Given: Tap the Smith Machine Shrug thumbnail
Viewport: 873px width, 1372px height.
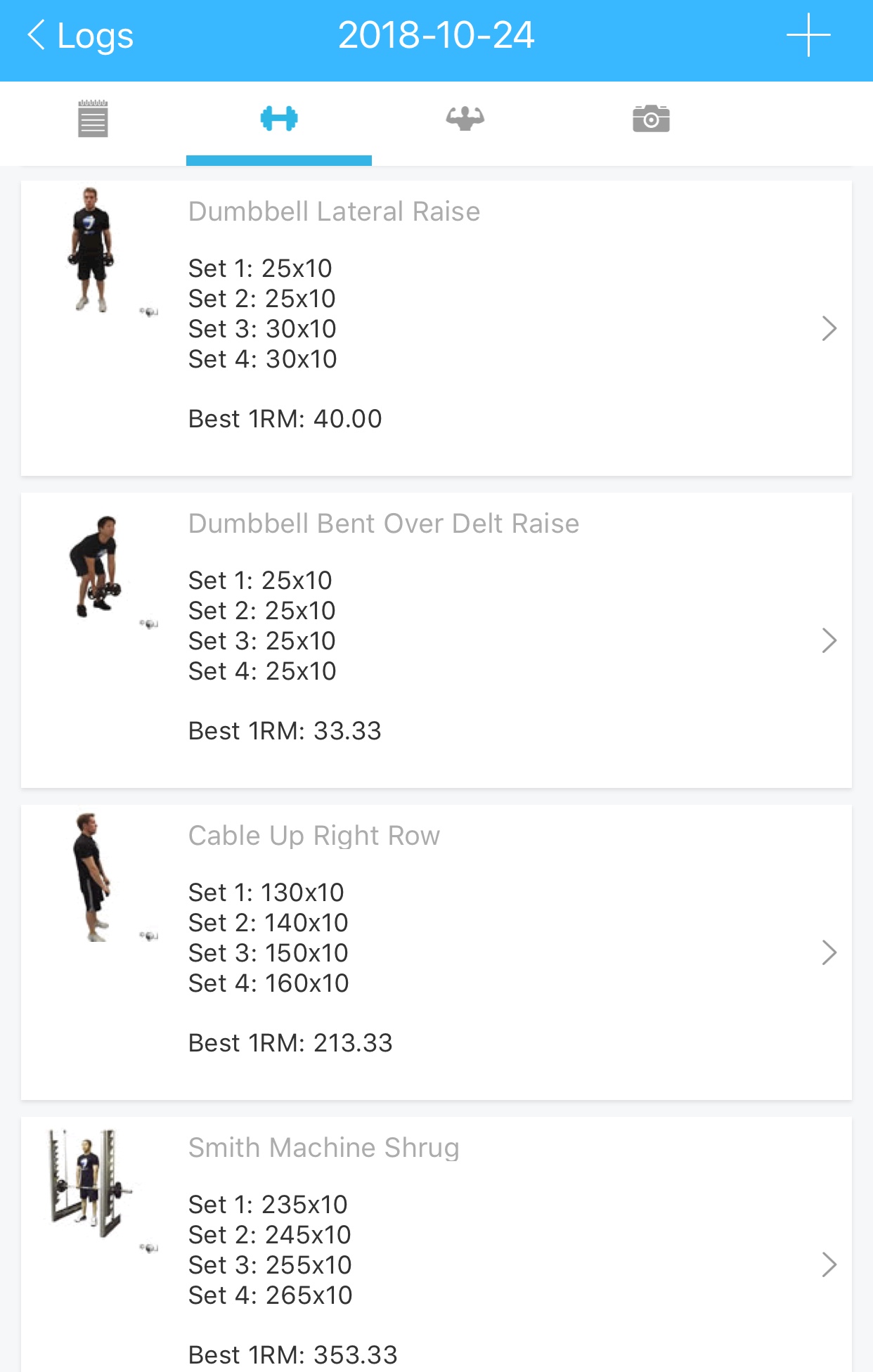Looking at the screenshot, I should point(89,1184).
